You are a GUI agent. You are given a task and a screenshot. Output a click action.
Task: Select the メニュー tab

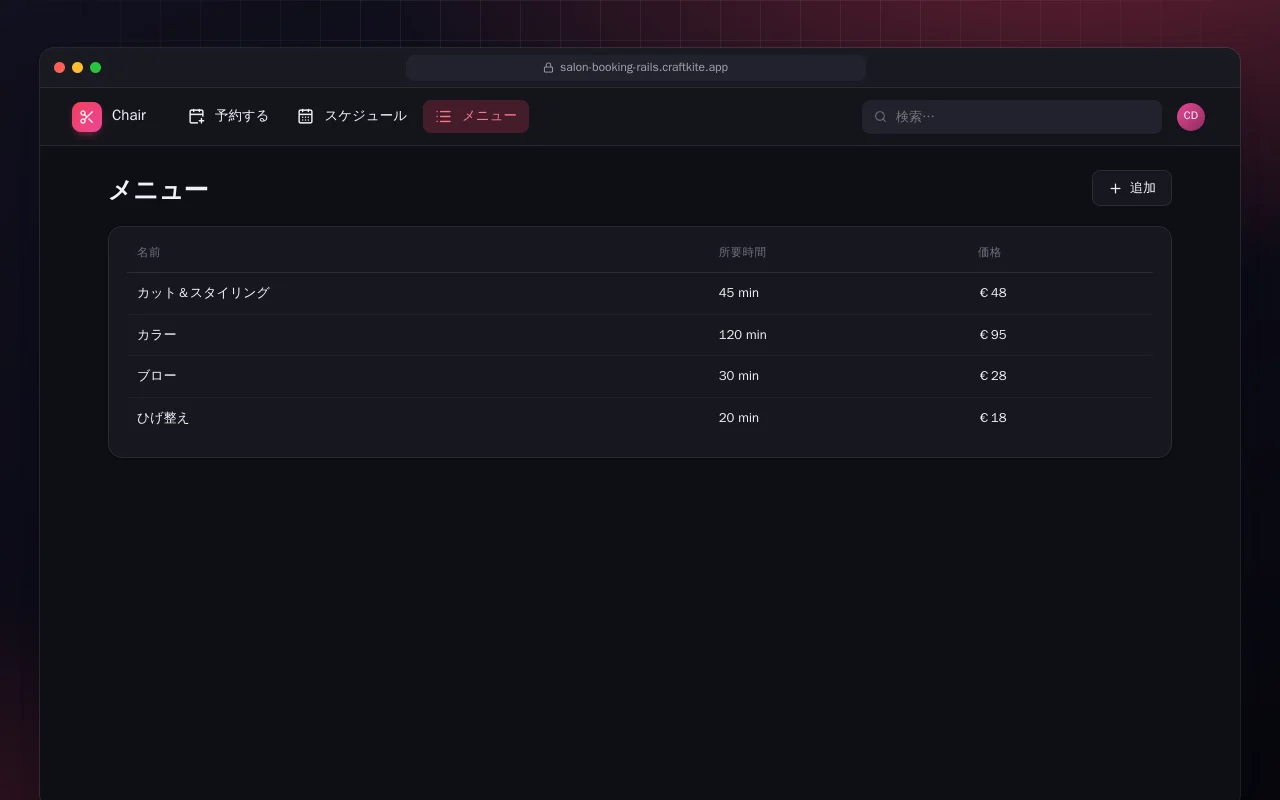pyautogui.click(x=476, y=116)
